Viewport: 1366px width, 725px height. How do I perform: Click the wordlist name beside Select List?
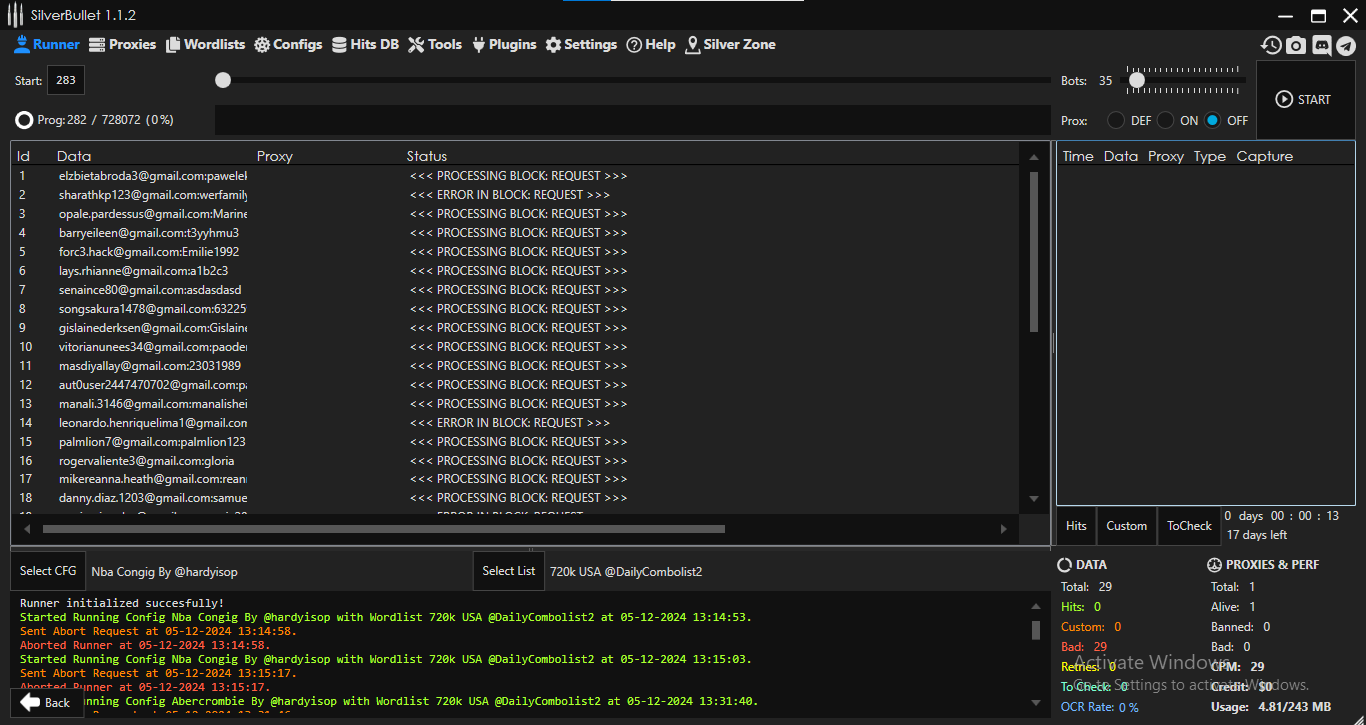(626, 572)
